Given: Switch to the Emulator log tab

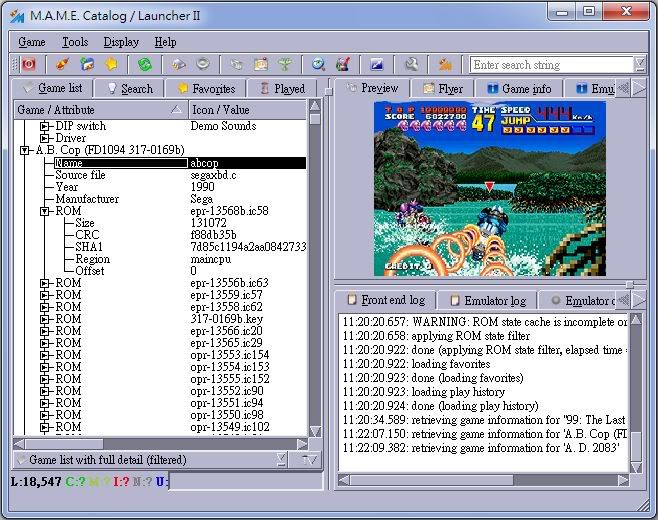Looking at the screenshot, I should click(488, 301).
